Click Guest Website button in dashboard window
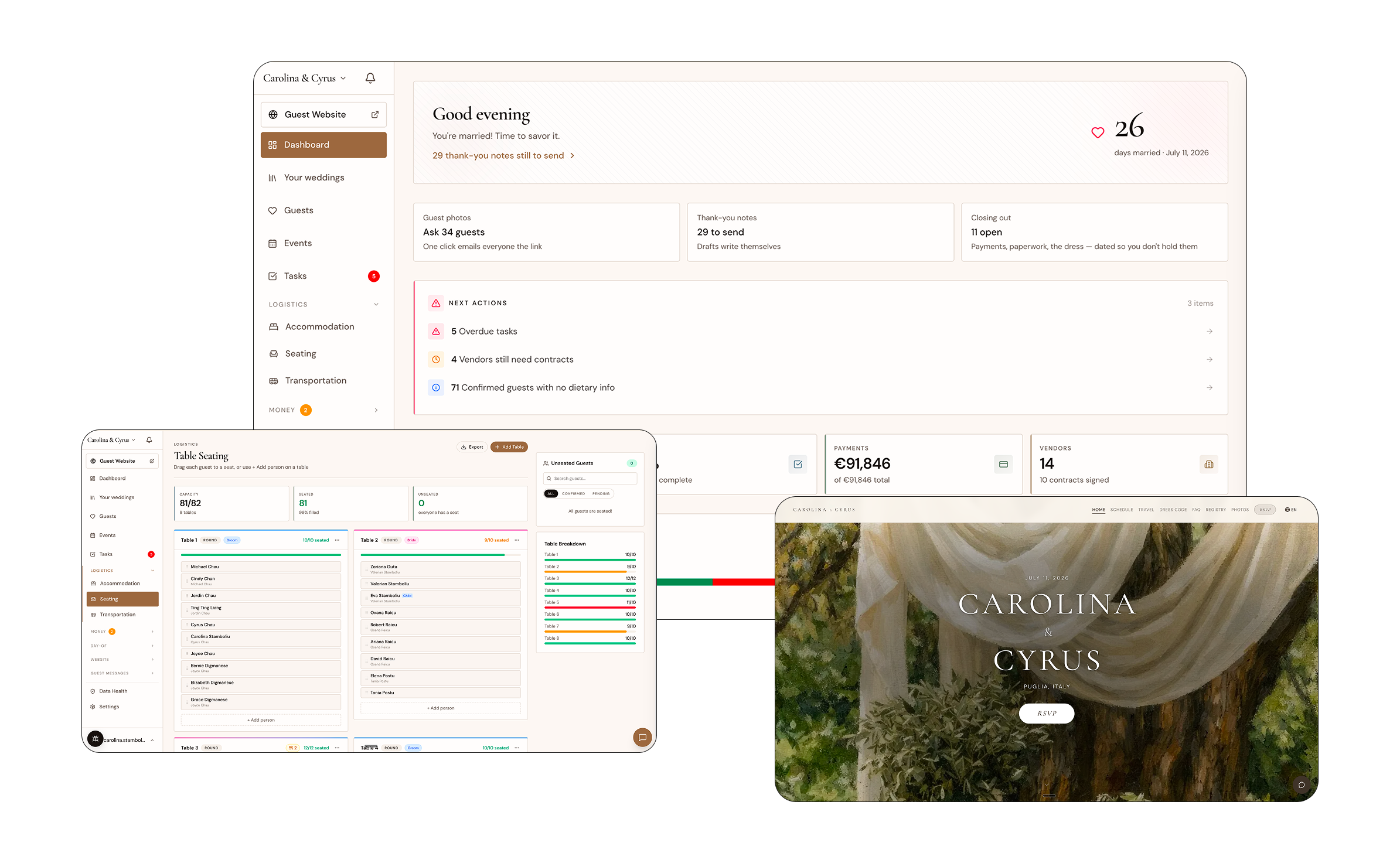The width and height of the screenshot is (1400, 863). 323,115
